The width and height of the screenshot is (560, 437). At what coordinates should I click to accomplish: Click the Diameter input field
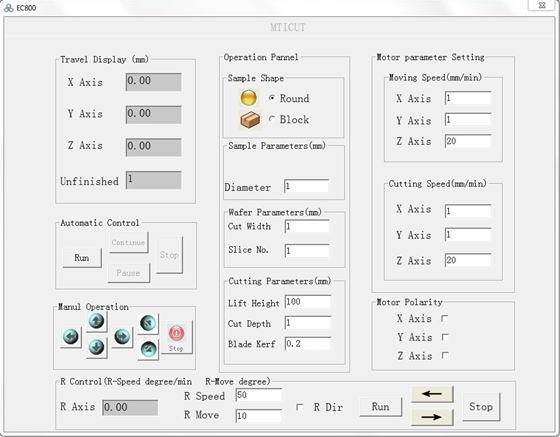pyautogui.click(x=306, y=186)
